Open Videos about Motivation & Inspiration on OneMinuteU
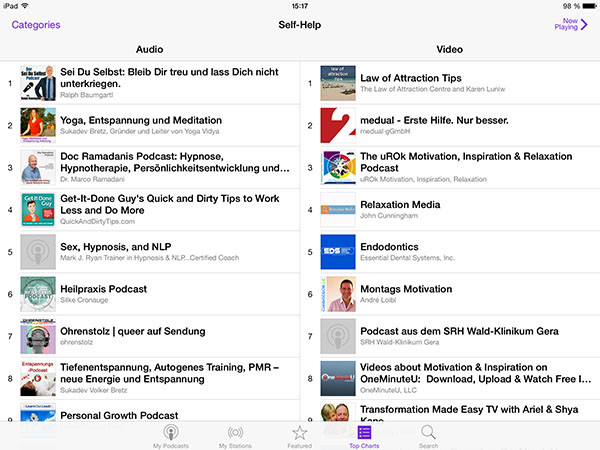 476,373
